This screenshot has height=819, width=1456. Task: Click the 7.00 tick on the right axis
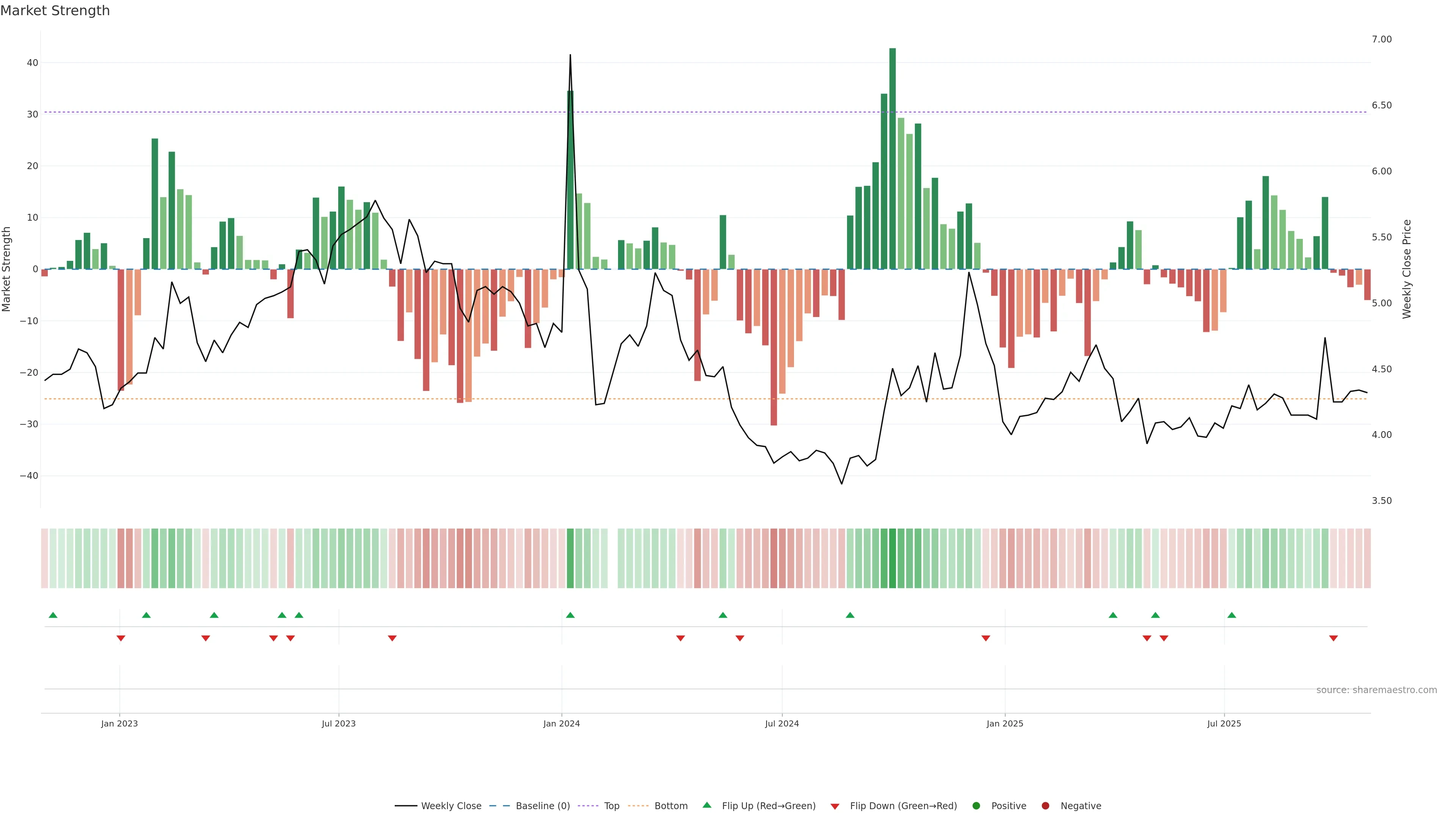(1381, 39)
